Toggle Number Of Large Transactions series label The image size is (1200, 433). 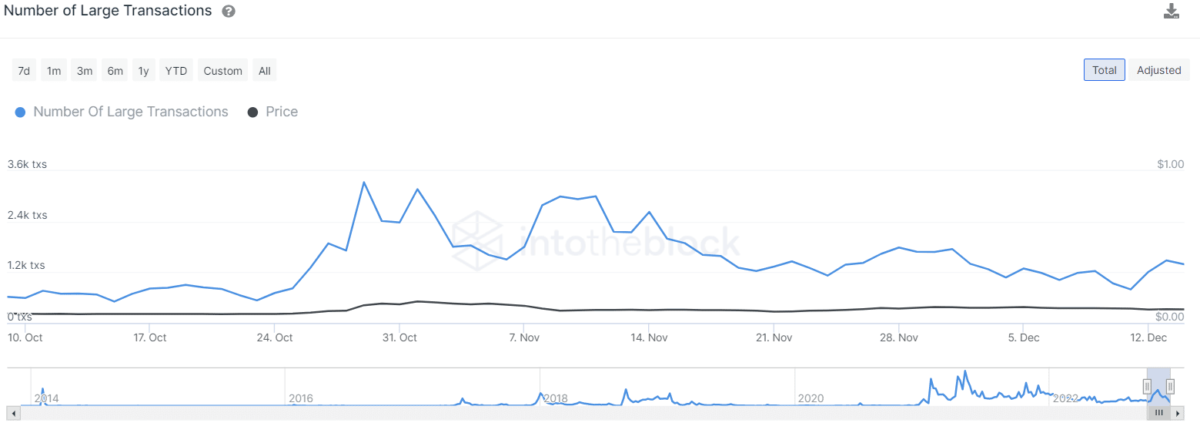130,112
